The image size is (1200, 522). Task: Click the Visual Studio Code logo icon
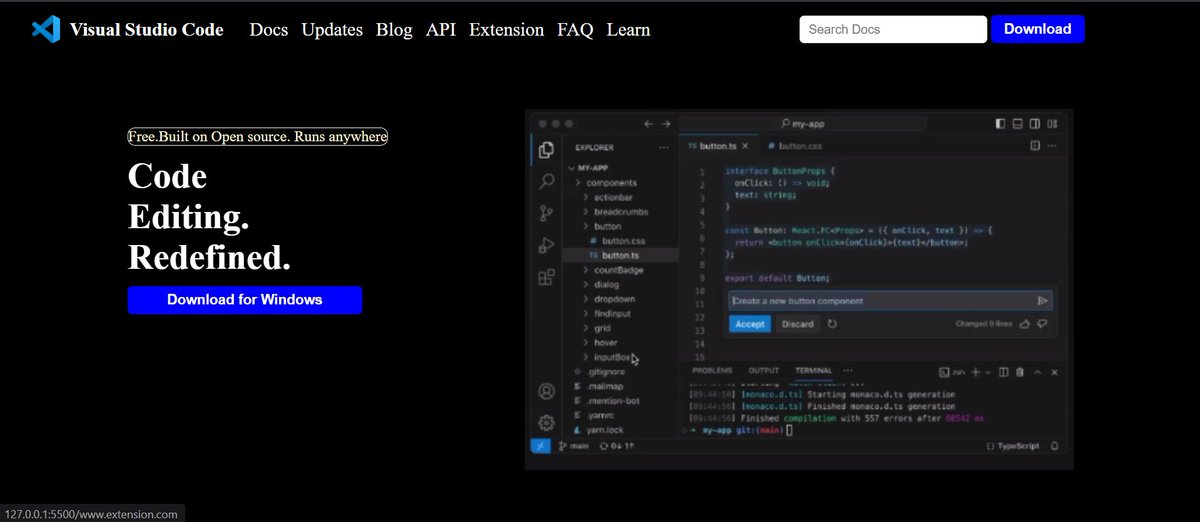click(45, 29)
